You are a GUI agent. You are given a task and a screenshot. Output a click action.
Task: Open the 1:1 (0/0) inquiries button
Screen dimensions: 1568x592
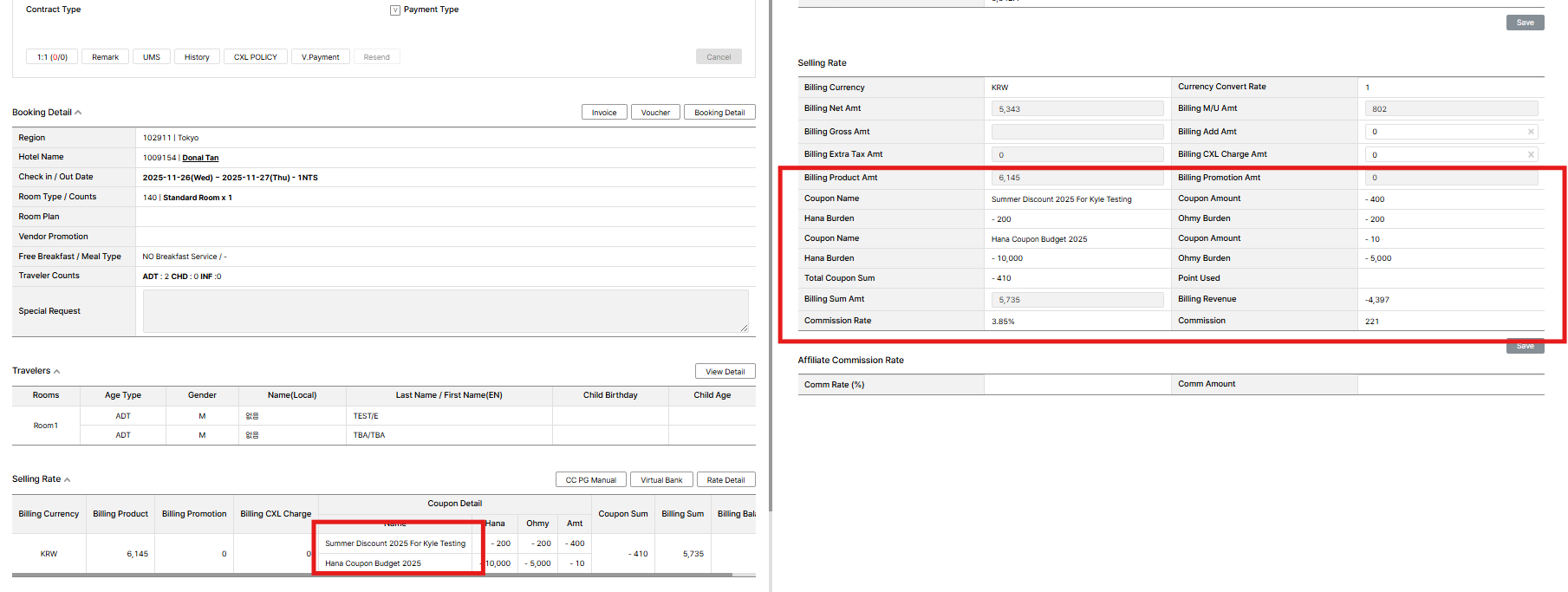(x=52, y=57)
